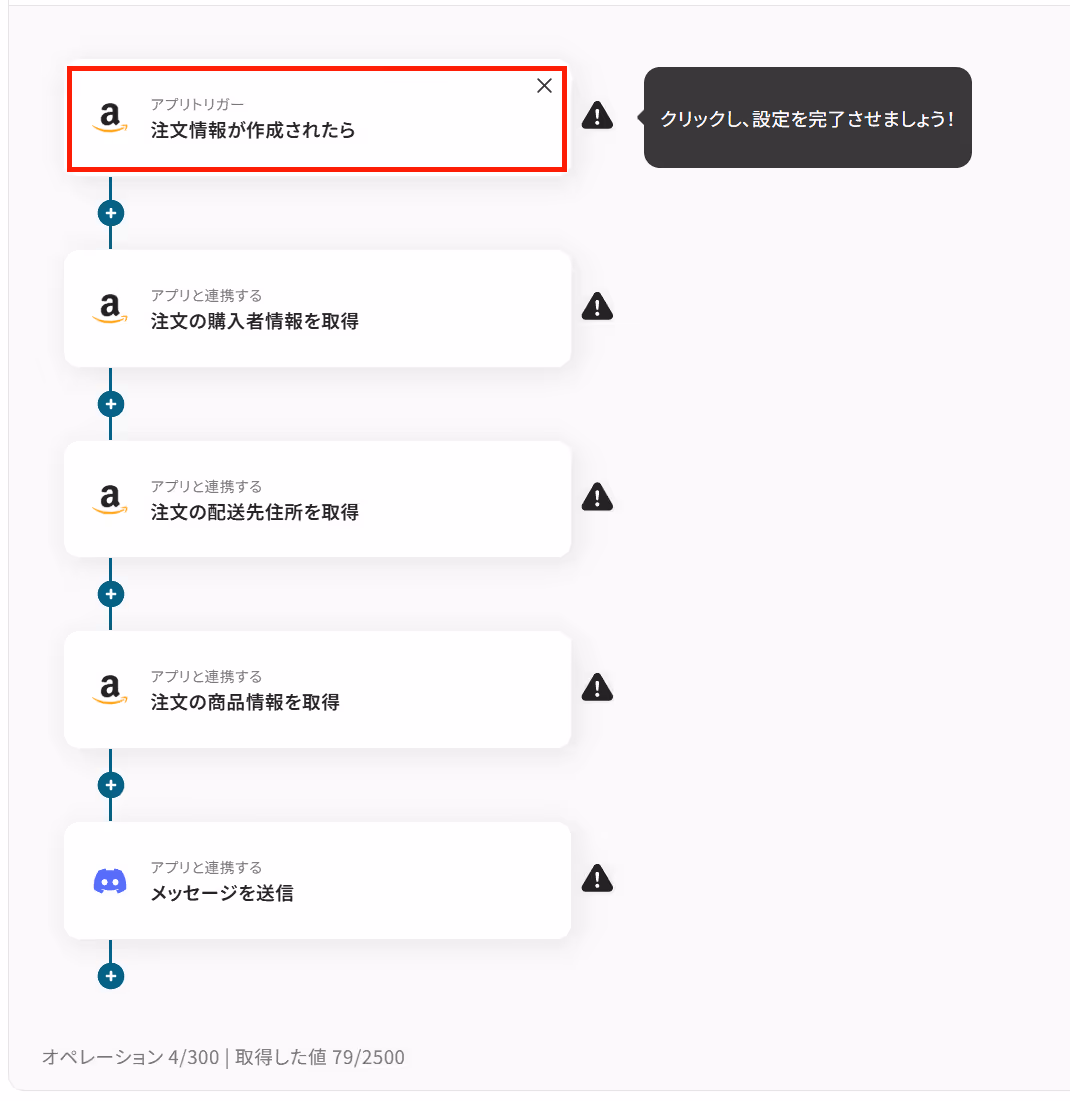Viewport: 1070px width, 1101px height.
Task: Click warning icon next to 注文の配送先住所を取得
Action: (x=597, y=497)
